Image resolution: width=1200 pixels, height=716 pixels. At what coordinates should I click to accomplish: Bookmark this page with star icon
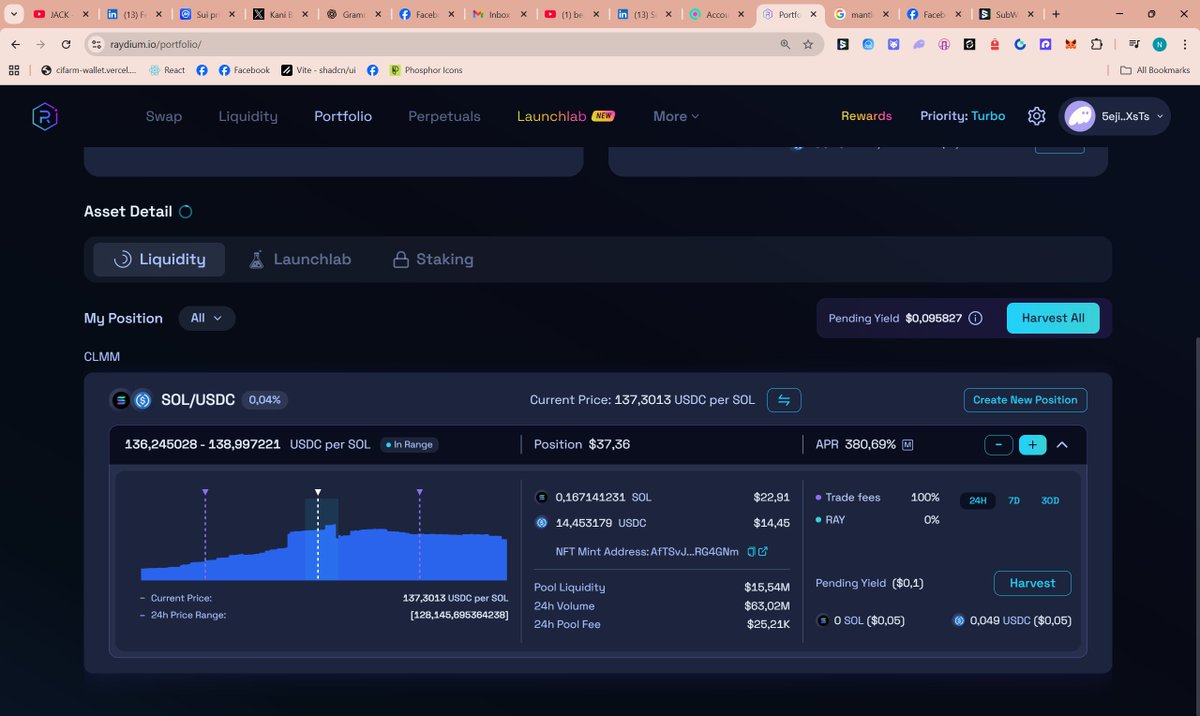pos(808,44)
